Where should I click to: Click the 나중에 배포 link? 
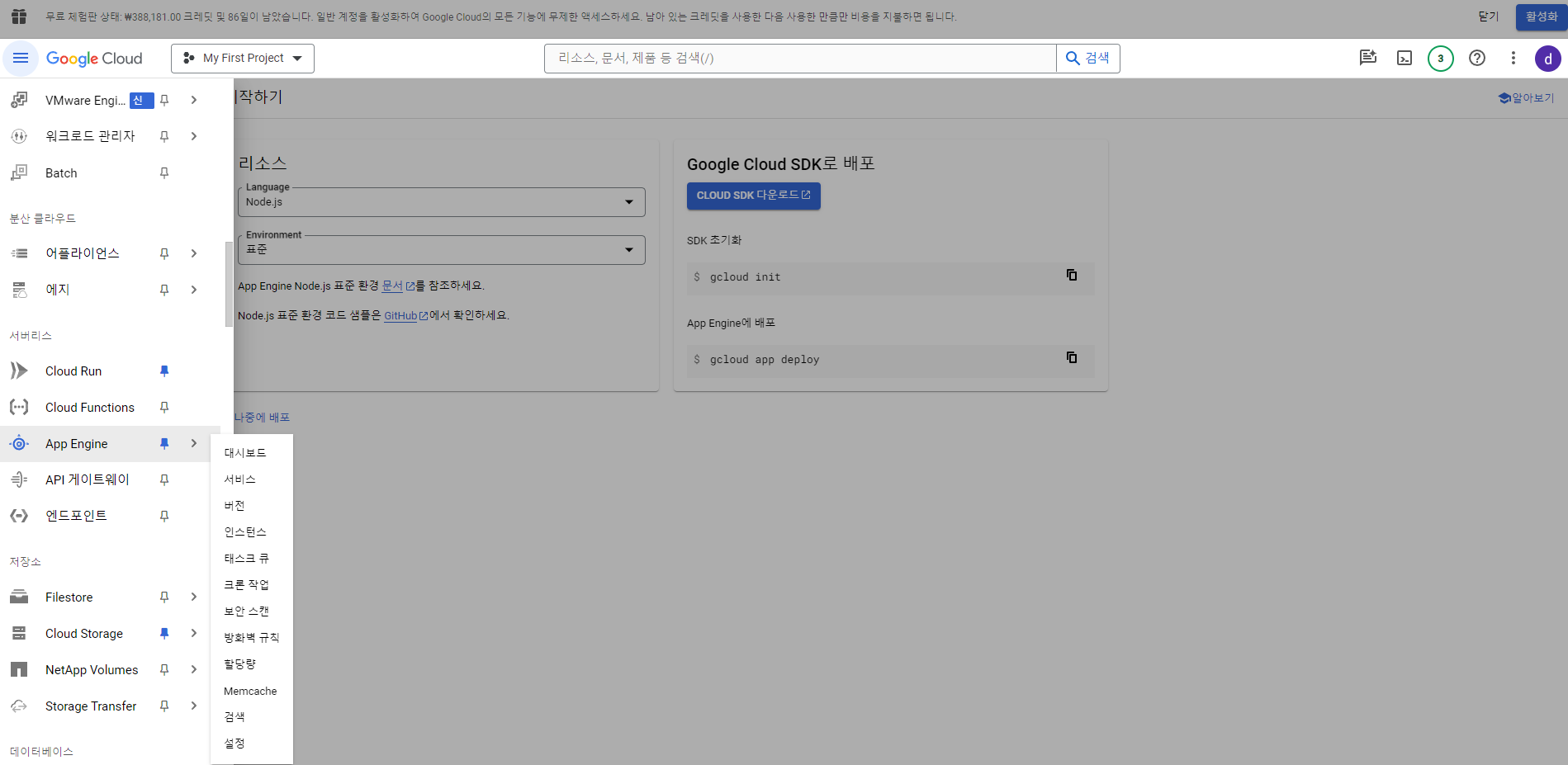(x=262, y=418)
